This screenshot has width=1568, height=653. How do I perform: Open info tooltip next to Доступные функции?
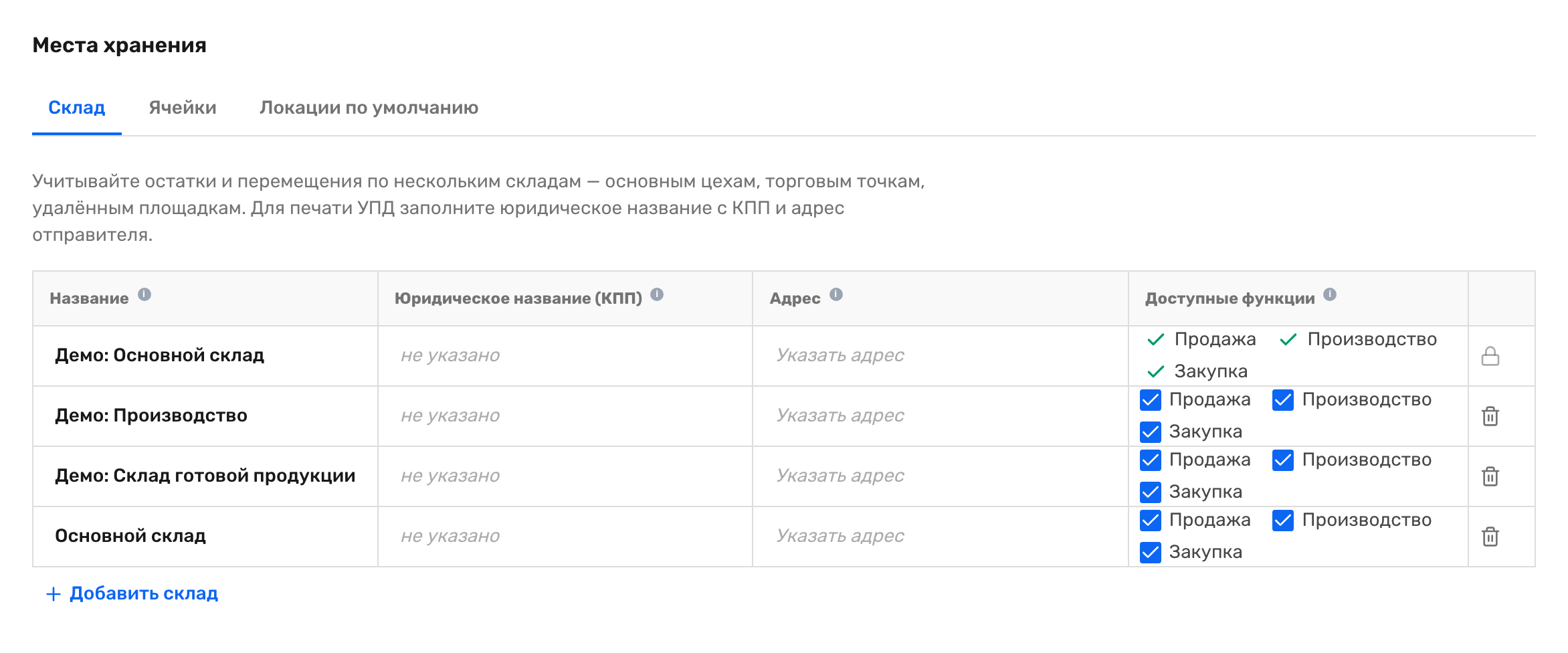coord(1330,294)
